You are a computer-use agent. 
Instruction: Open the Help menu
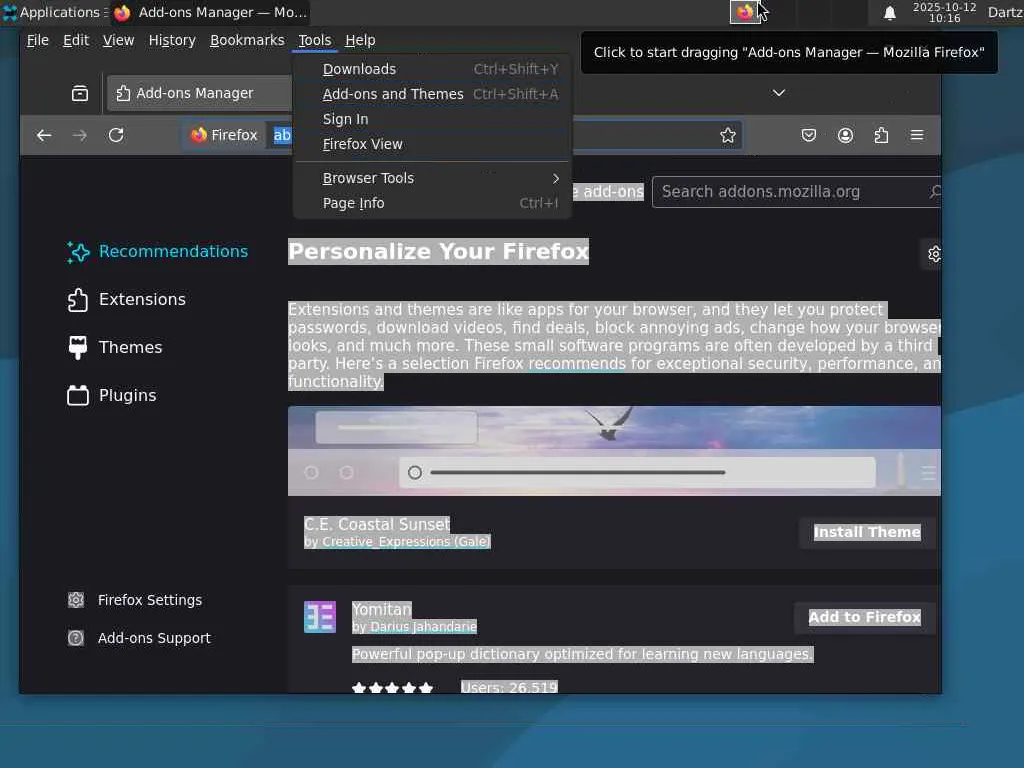(x=360, y=40)
